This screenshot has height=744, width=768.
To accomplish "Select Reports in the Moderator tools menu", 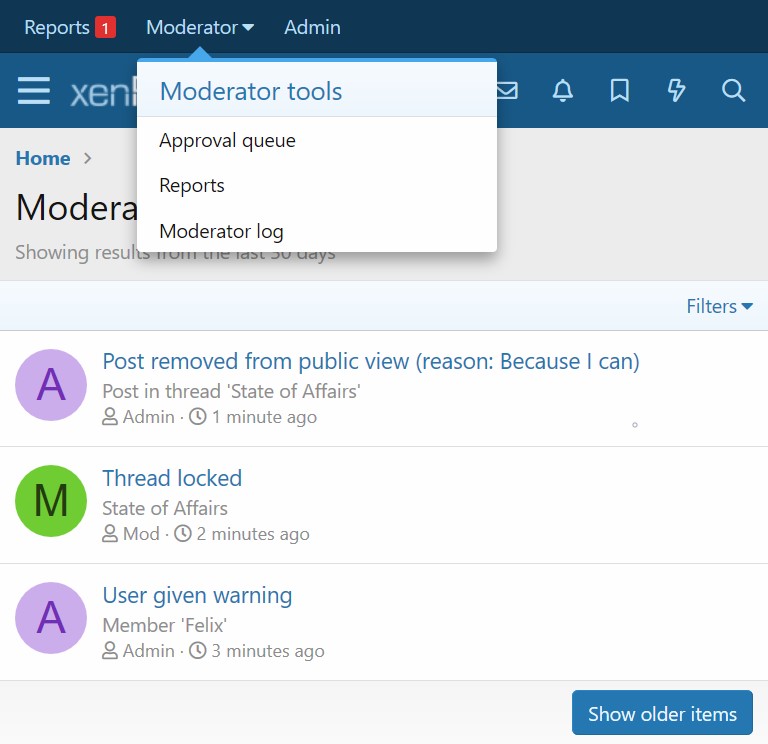I will pyautogui.click(x=192, y=186).
